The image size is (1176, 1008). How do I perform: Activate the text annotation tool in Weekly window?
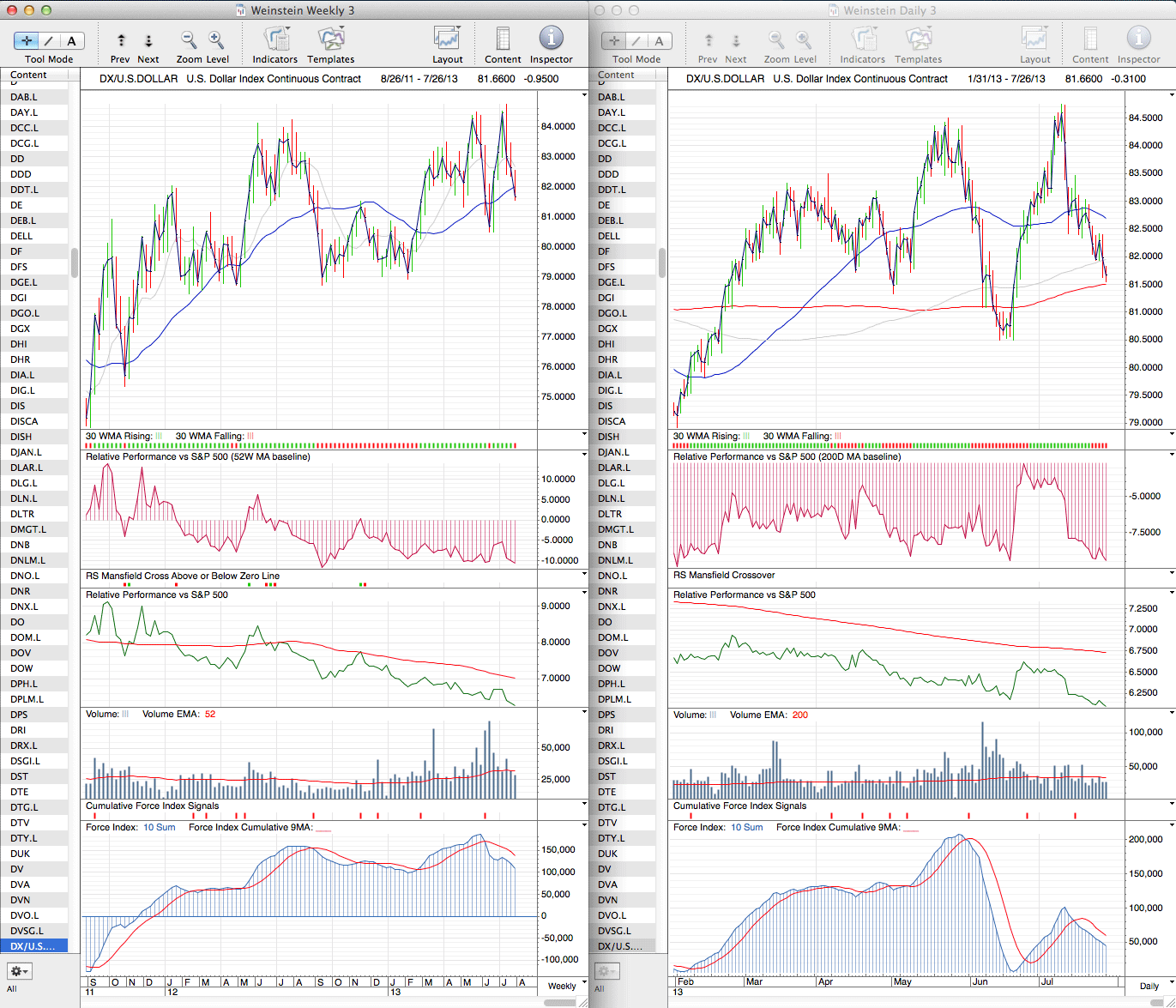tap(71, 40)
